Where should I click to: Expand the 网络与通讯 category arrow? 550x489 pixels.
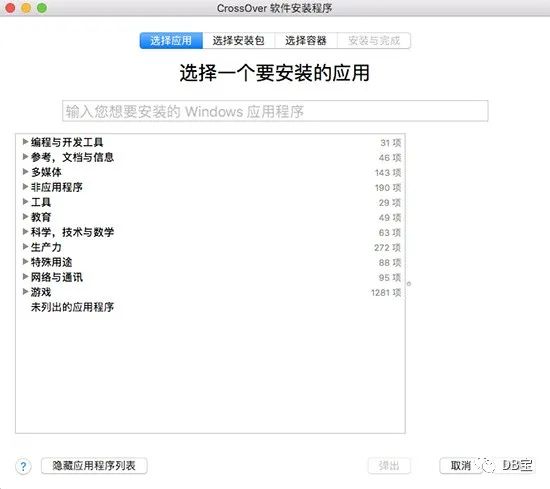click(x=25, y=277)
